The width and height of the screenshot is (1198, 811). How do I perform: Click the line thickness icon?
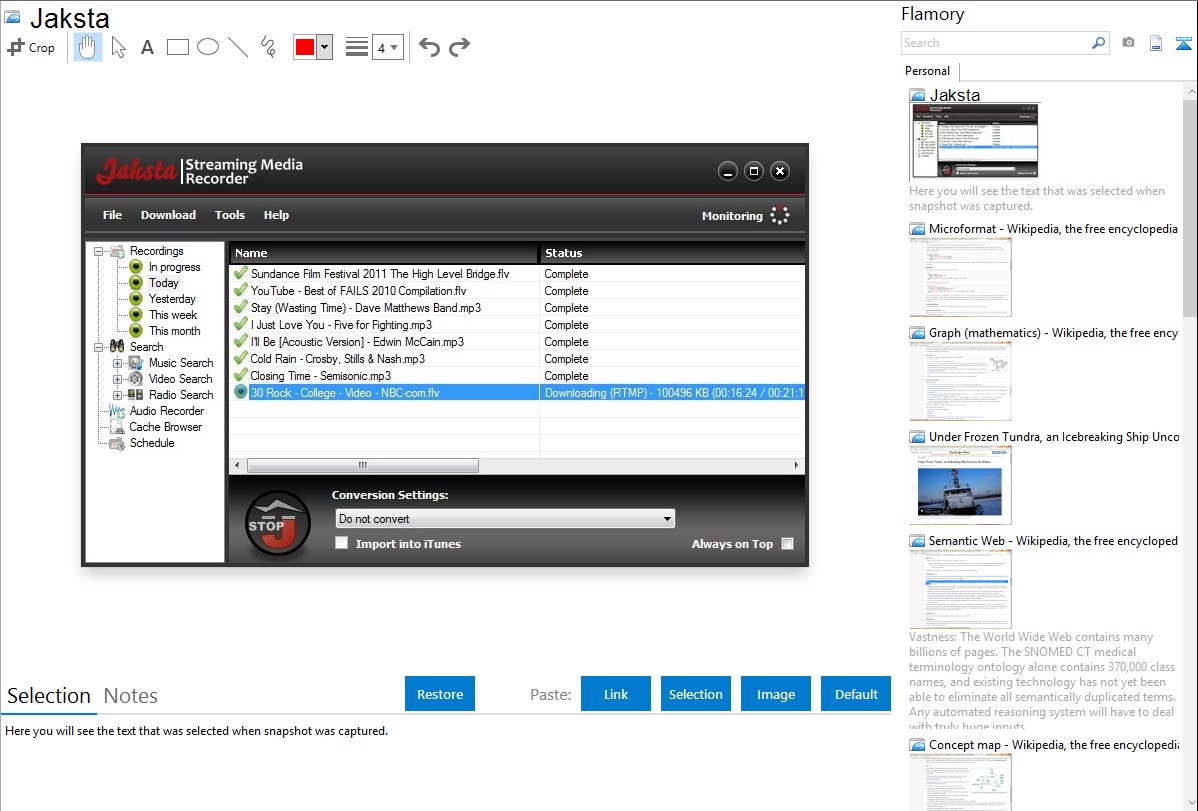357,47
